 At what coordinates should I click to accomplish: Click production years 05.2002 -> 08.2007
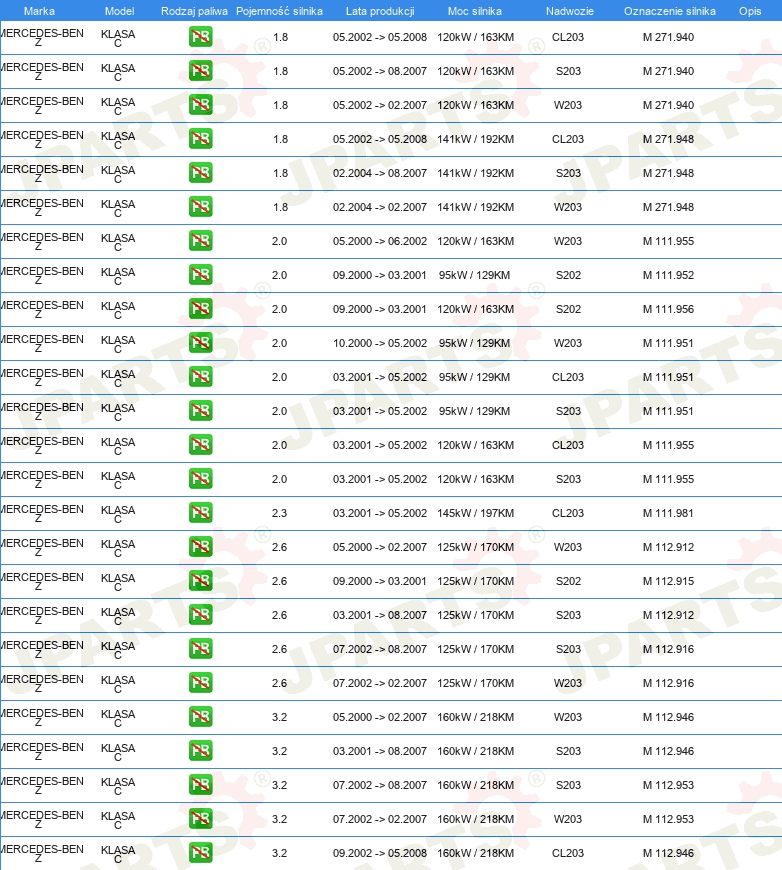click(x=380, y=71)
